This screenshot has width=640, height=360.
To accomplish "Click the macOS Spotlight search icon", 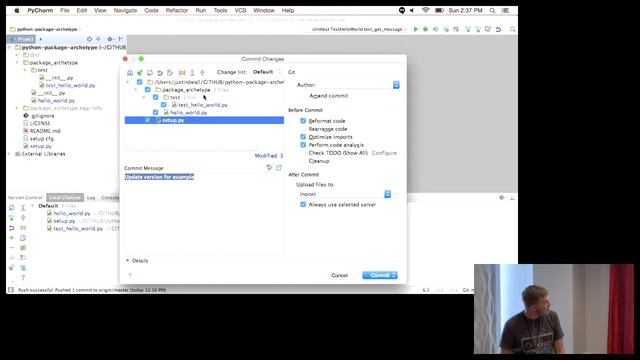I will (x=493, y=10).
